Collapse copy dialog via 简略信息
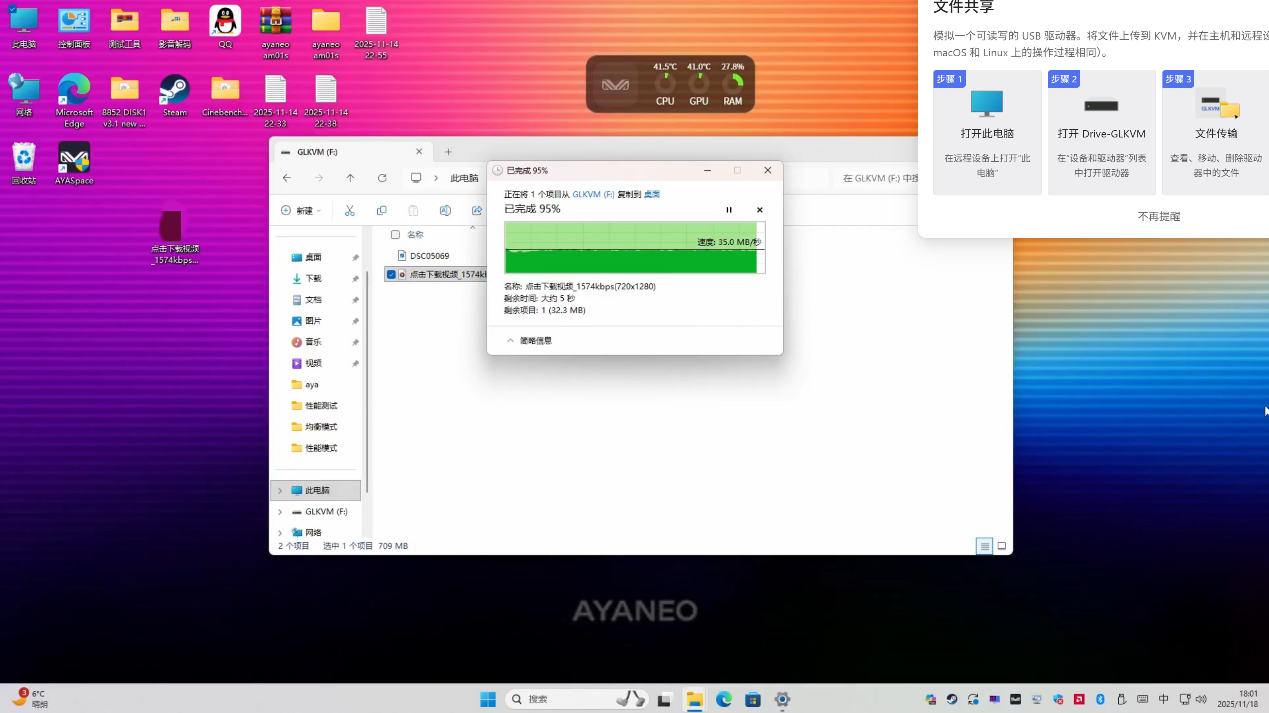 (530, 341)
